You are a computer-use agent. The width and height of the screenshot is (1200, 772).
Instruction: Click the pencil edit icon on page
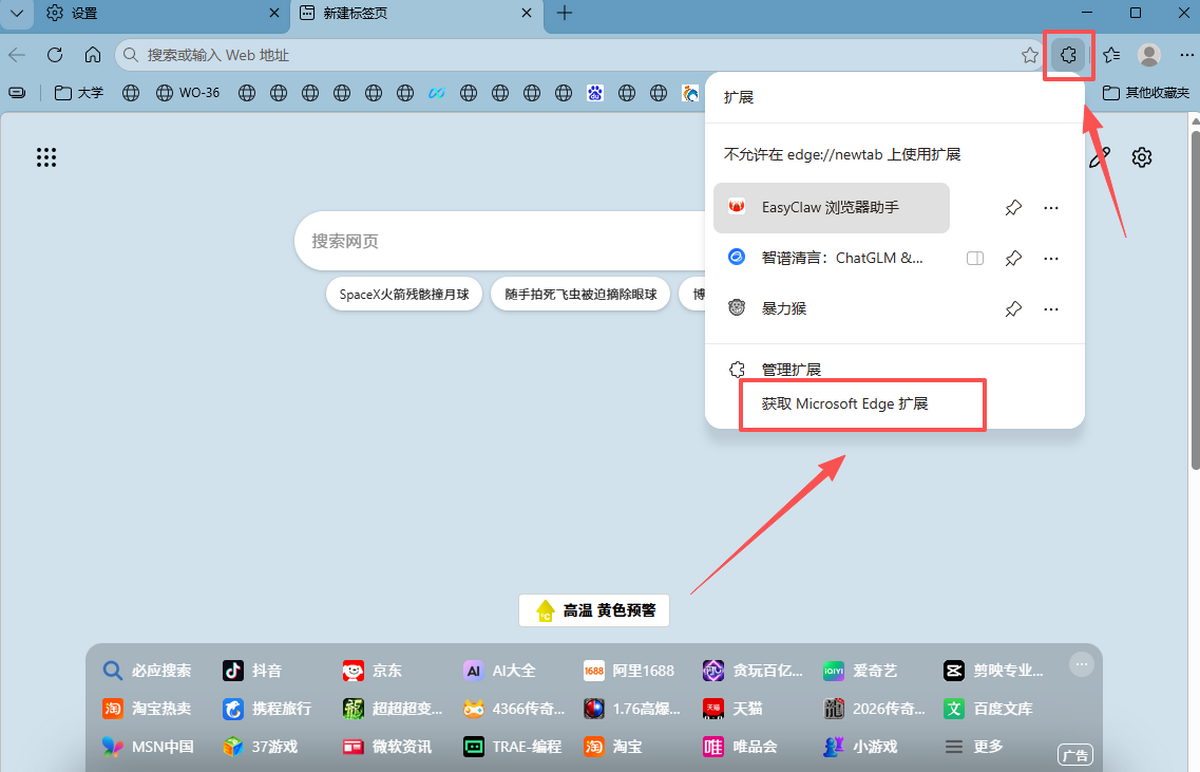coord(1099,157)
